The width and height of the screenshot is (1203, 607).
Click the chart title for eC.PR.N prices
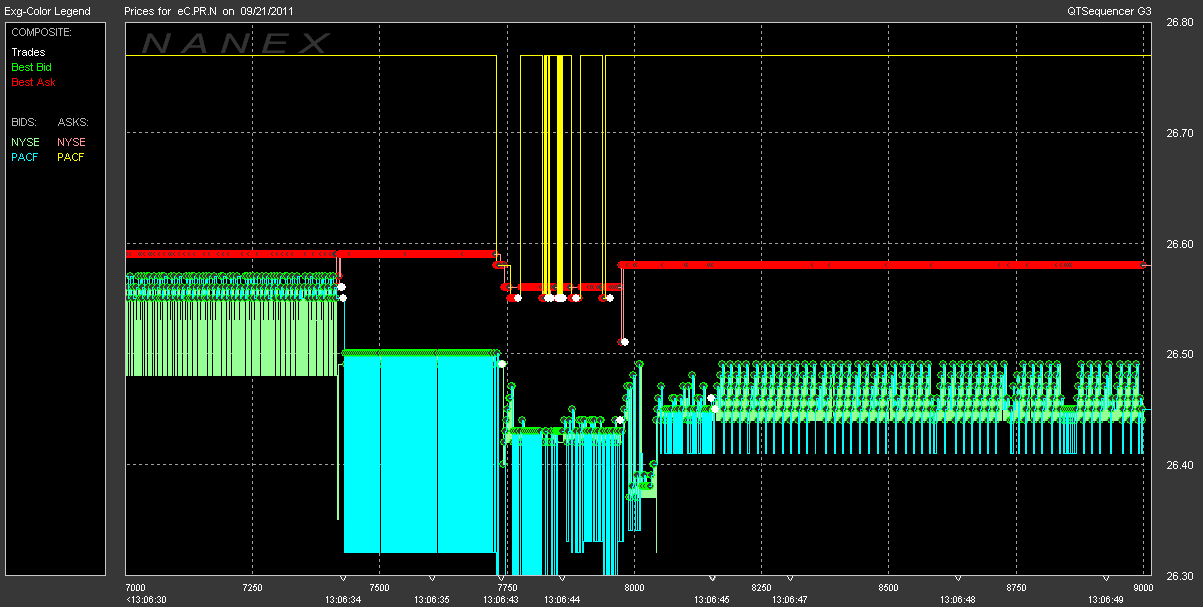click(208, 11)
